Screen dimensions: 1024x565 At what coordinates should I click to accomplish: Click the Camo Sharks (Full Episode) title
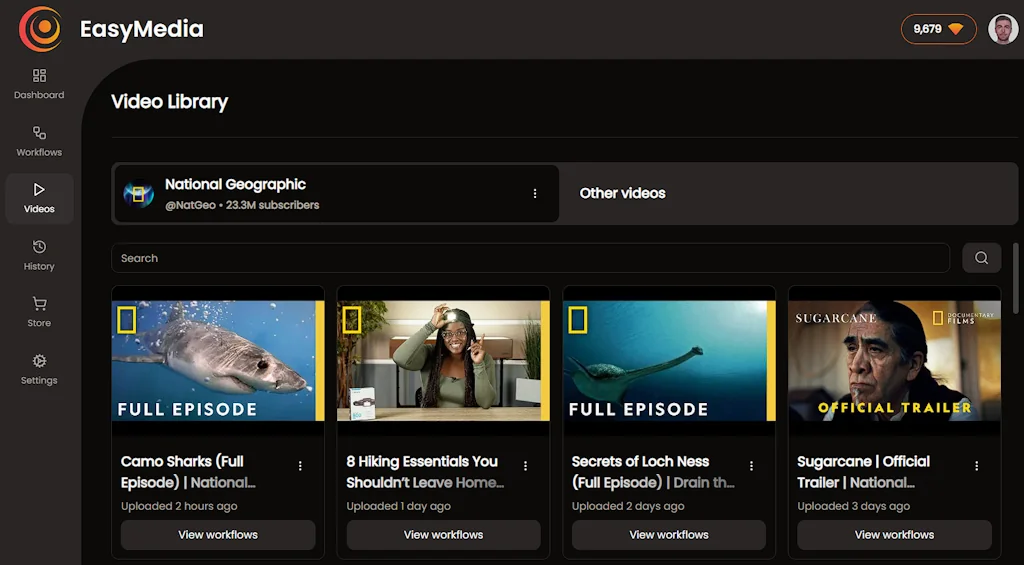188,472
